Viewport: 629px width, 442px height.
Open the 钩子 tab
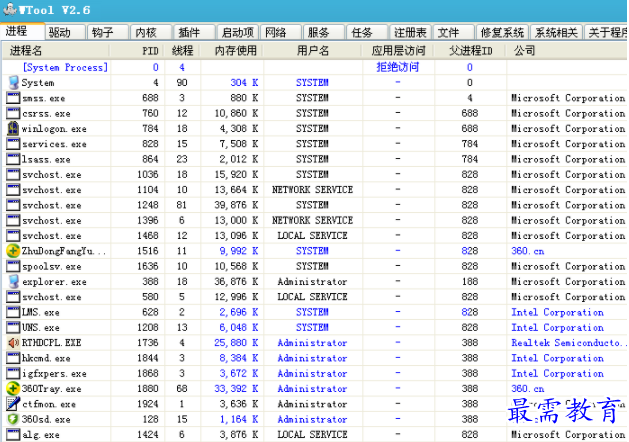(x=108, y=32)
